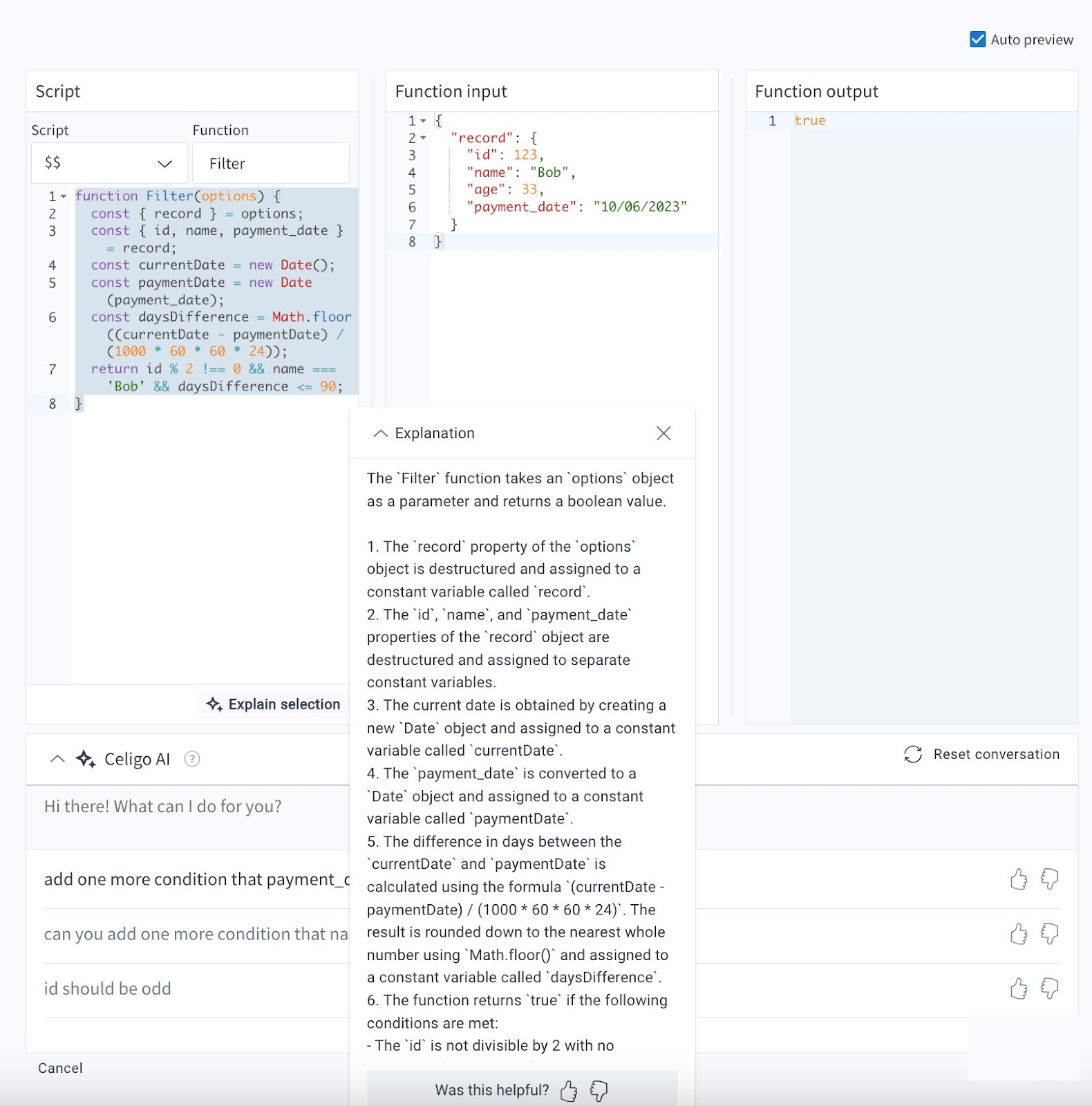Uncheck the Auto preview checkbox

pyautogui.click(x=977, y=39)
